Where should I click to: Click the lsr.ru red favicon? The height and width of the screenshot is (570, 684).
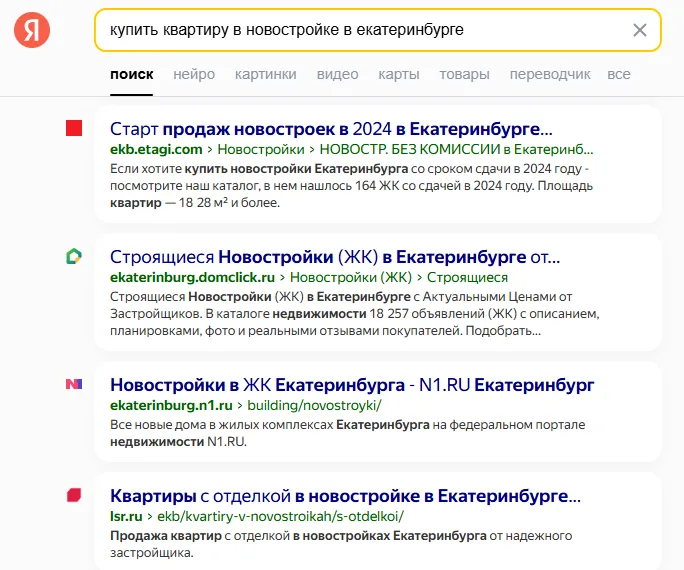click(x=74, y=495)
